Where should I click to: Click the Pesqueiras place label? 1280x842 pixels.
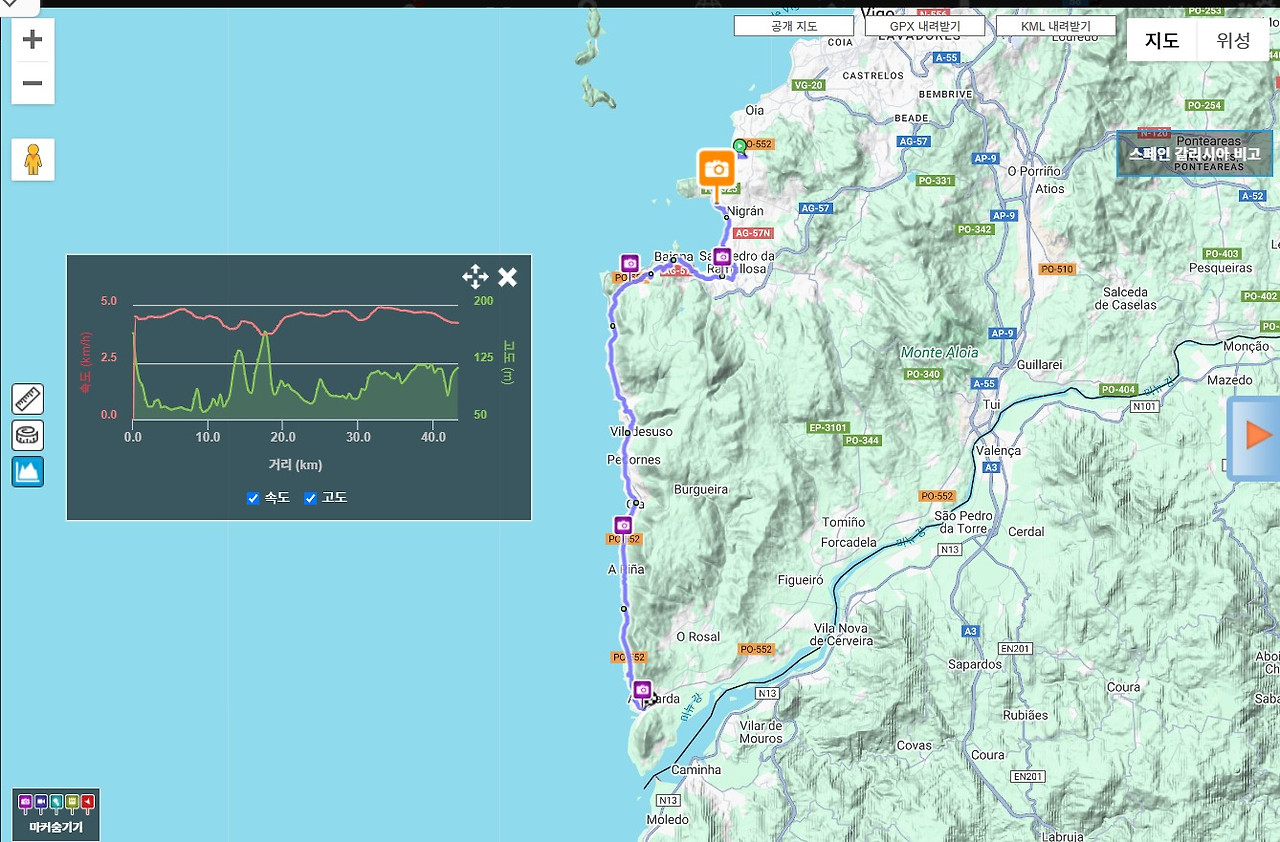[1221, 268]
